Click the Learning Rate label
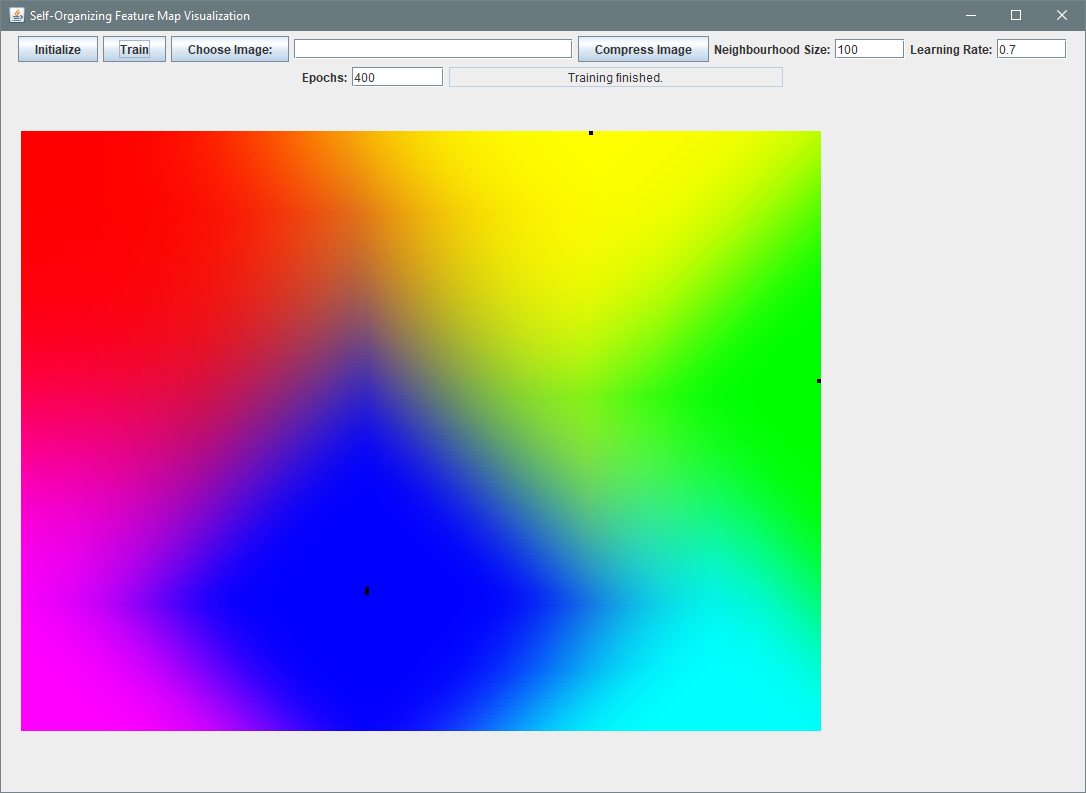The image size is (1086, 793). pos(951,50)
